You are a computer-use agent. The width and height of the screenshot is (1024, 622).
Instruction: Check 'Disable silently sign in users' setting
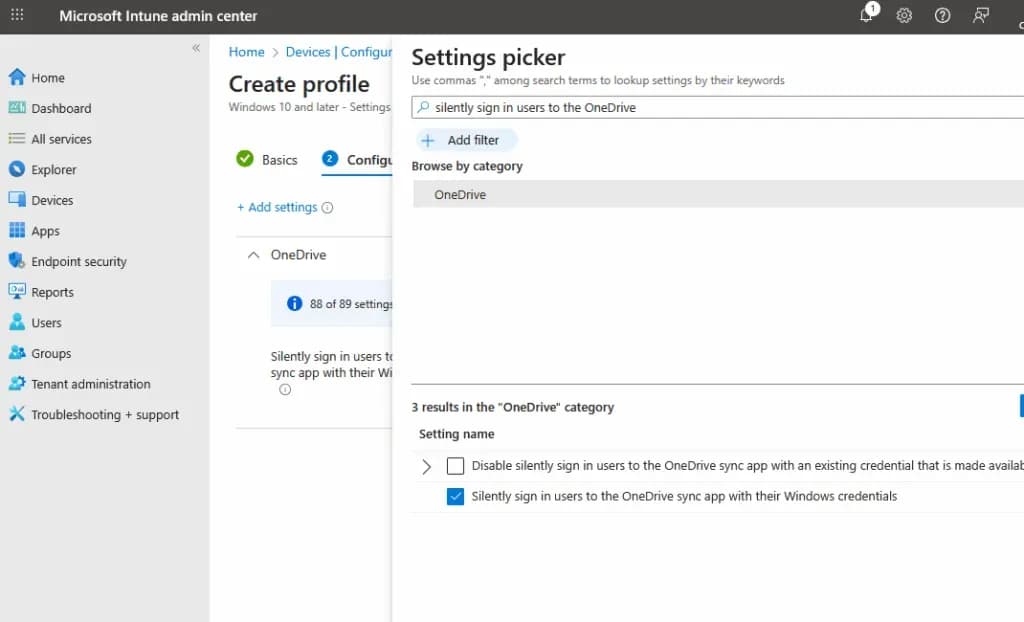click(x=455, y=465)
